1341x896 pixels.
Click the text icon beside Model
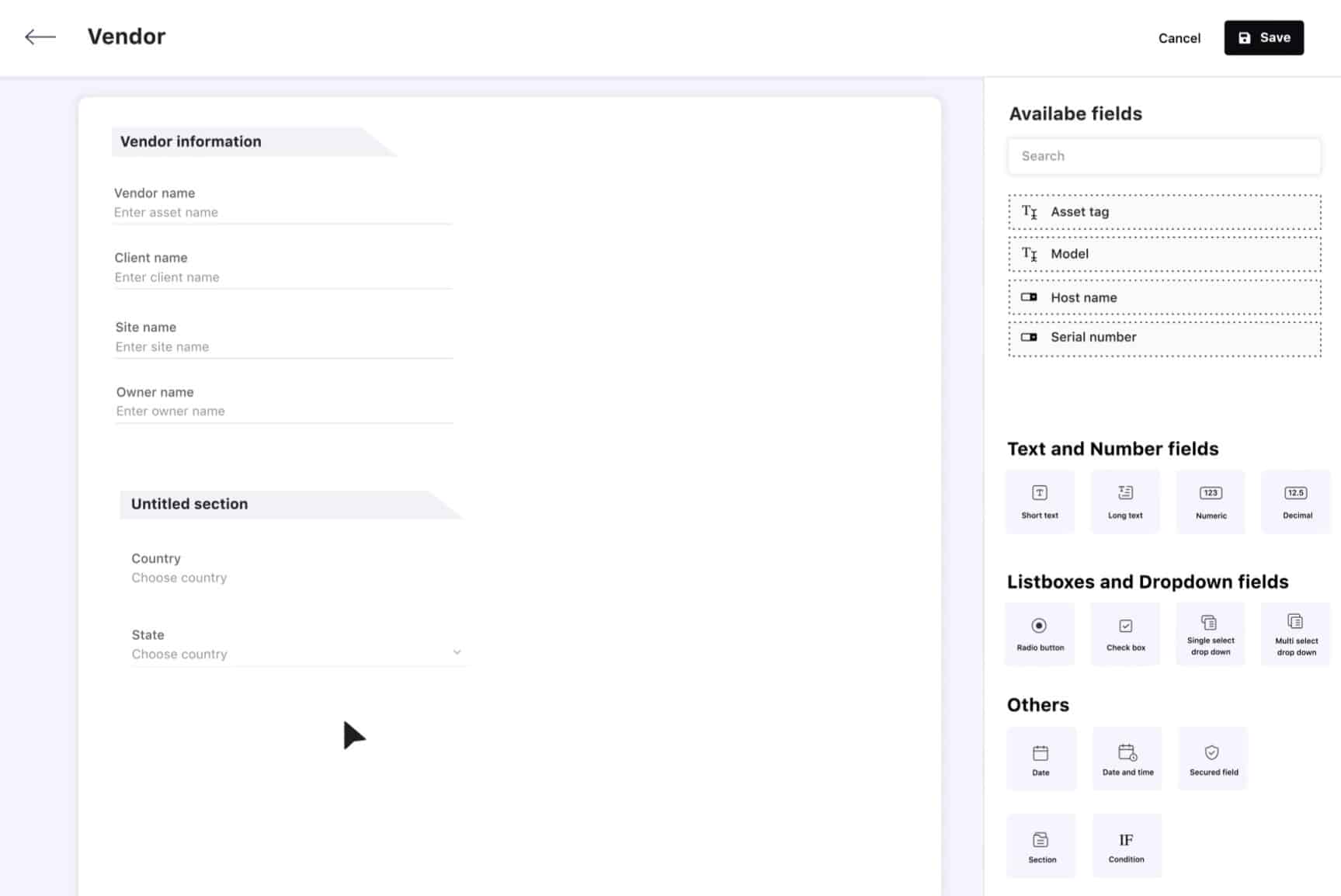click(x=1029, y=254)
